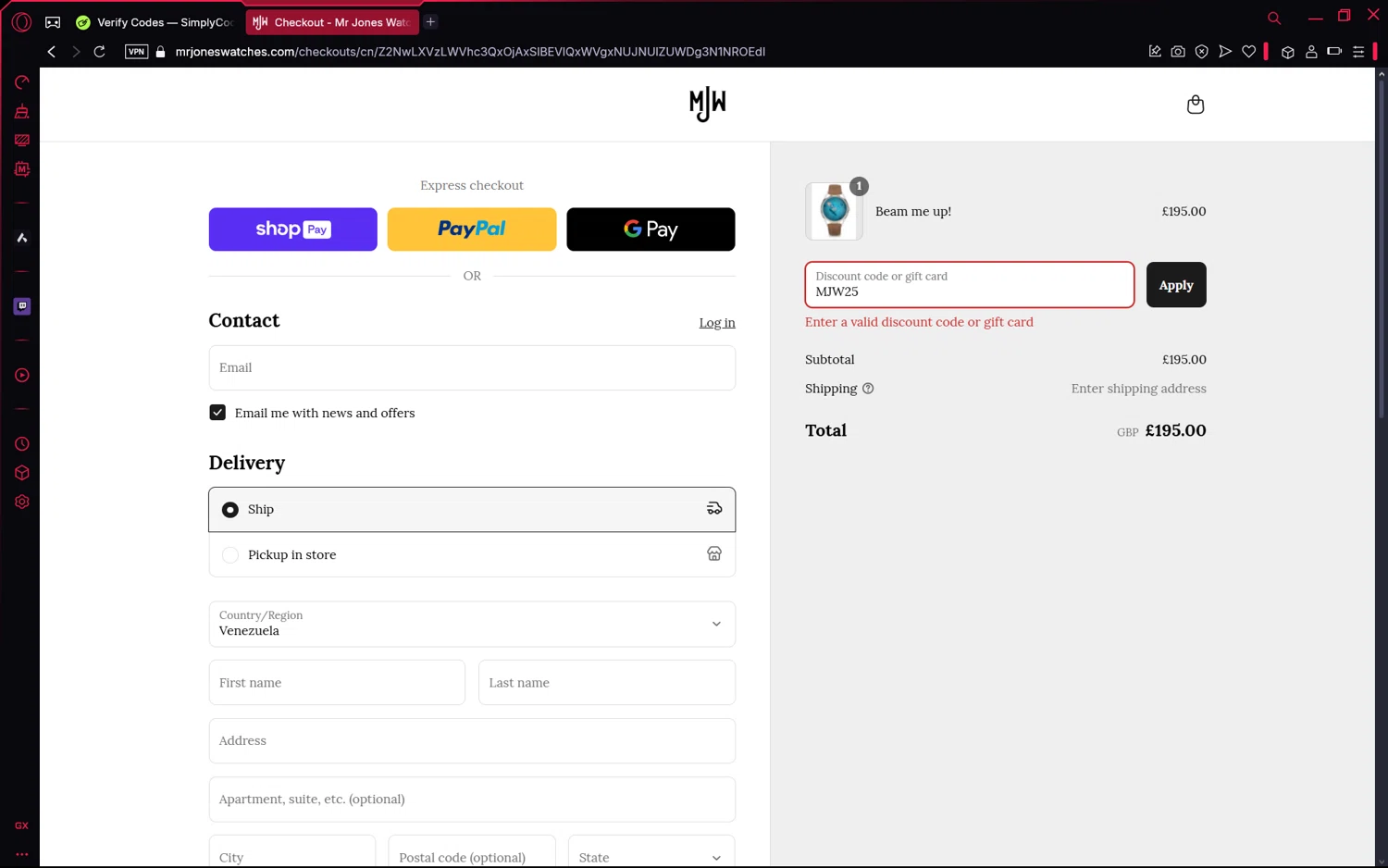
Task: Pay with PayPal button
Action: 472,229
